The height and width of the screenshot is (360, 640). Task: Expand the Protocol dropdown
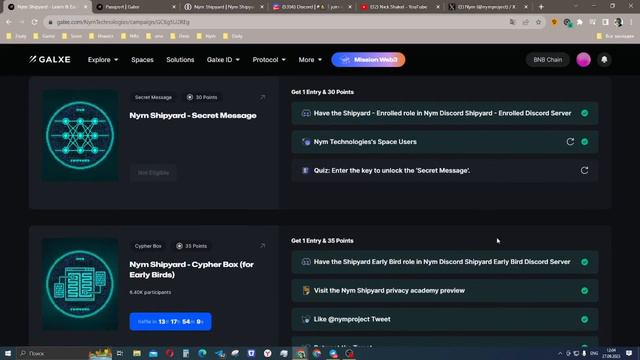[x=269, y=60]
